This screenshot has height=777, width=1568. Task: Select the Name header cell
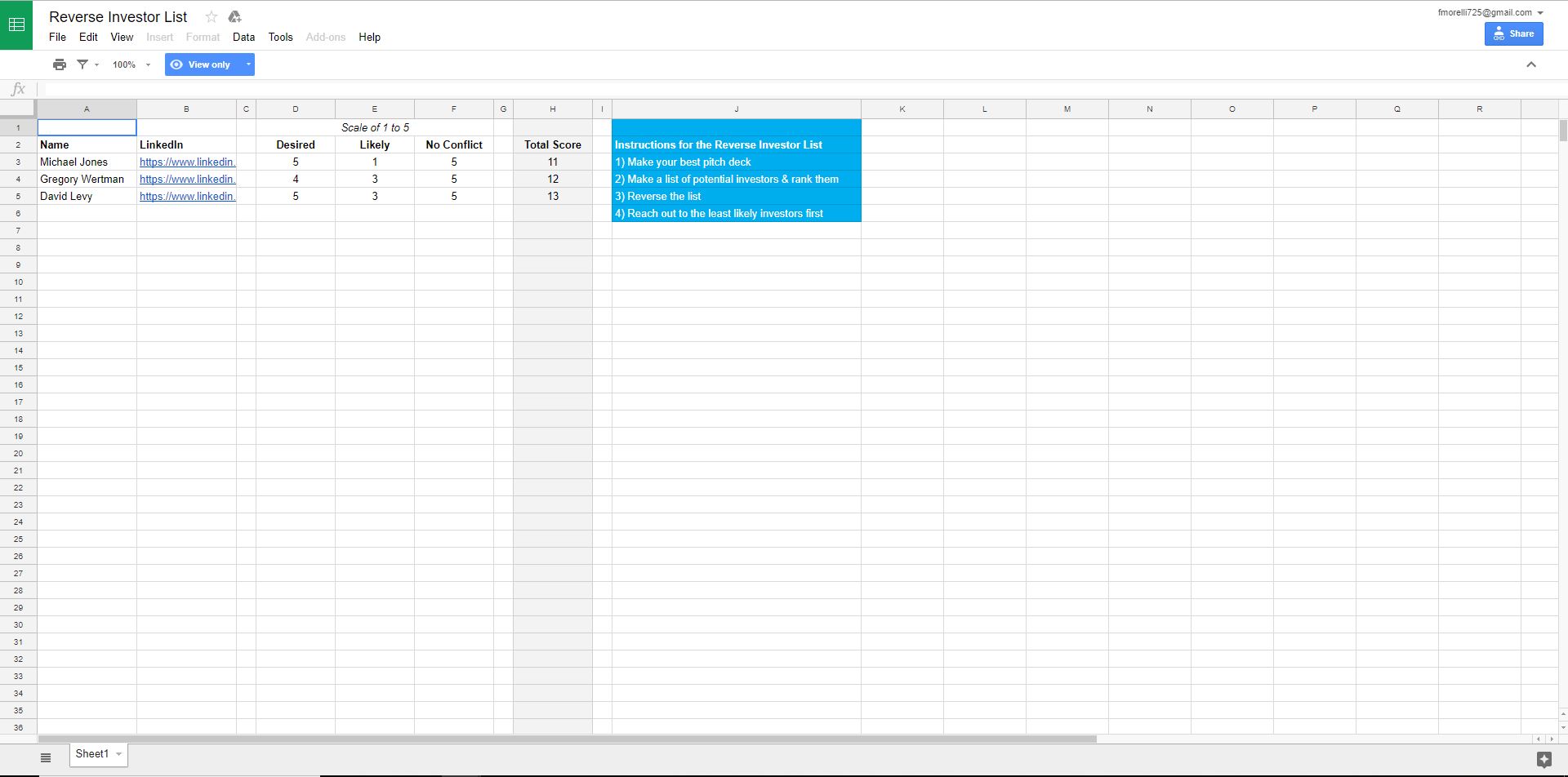pos(87,144)
